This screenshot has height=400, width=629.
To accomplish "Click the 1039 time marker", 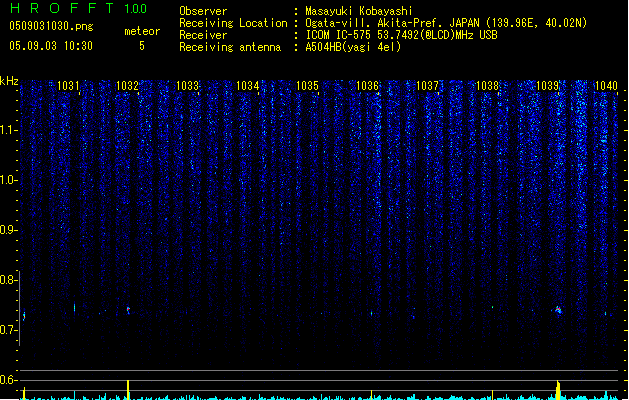I will pos(548,86).
